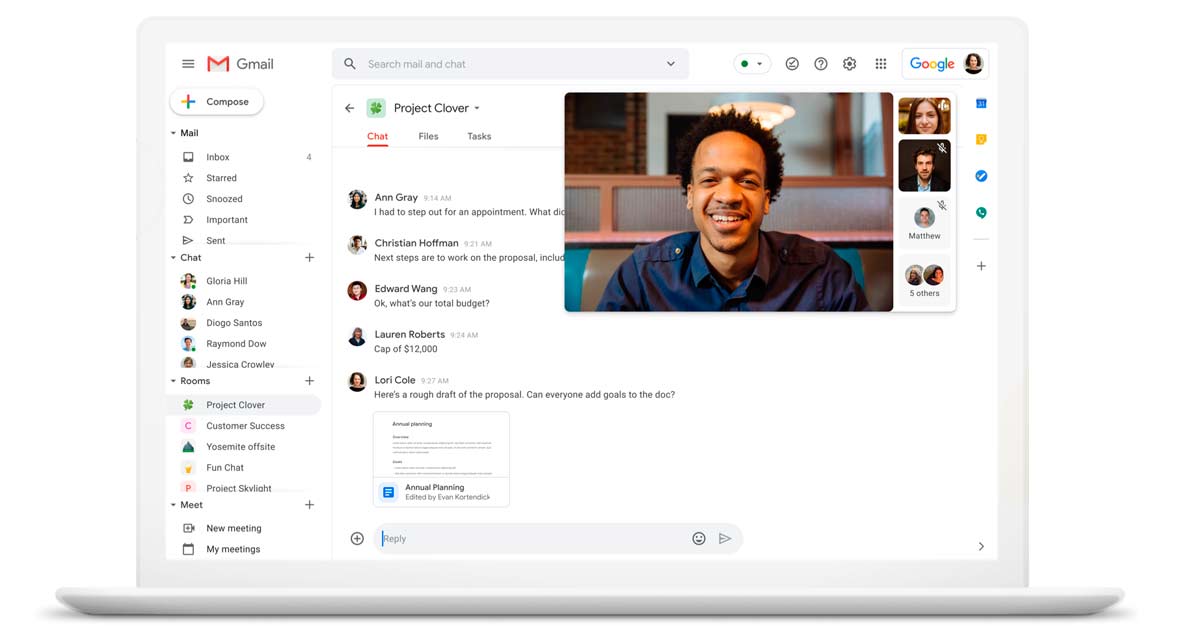Click Lori Cole's avatar

(357, 381)
